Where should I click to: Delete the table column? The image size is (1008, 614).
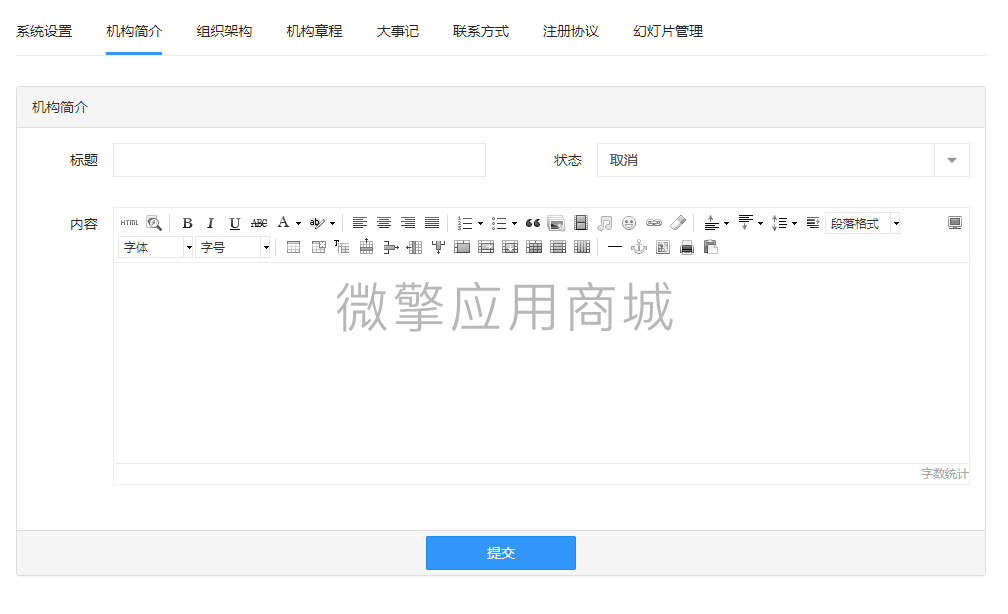438,248
